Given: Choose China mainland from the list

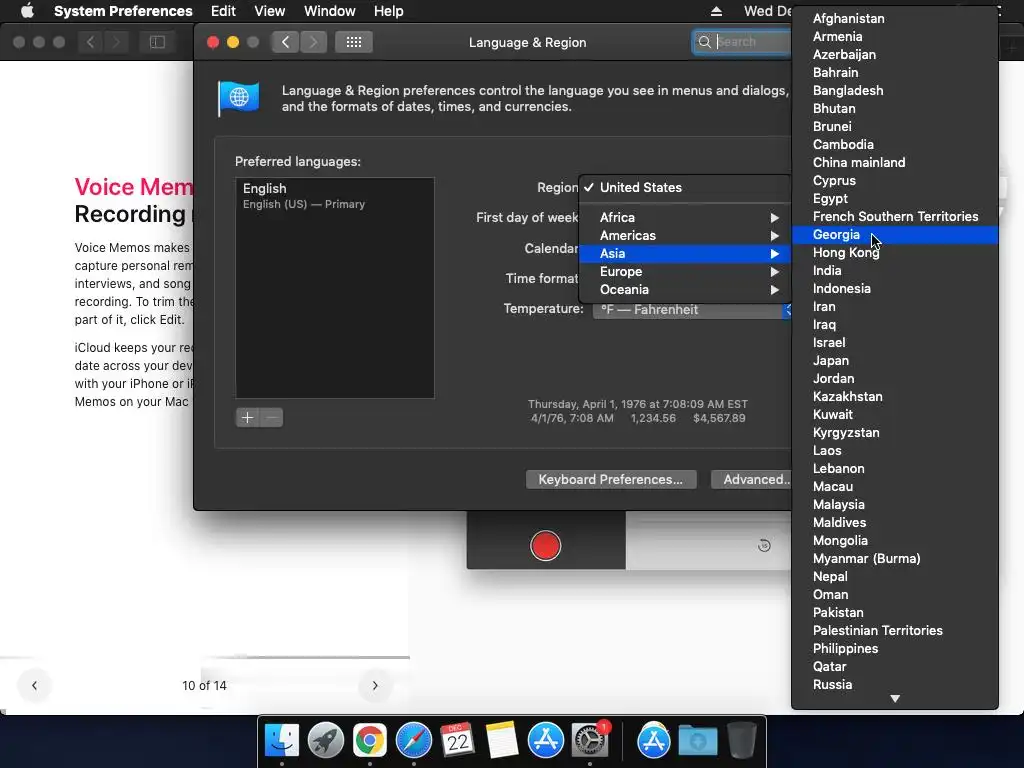Looking at the screenshot, I should pos(895,163).
